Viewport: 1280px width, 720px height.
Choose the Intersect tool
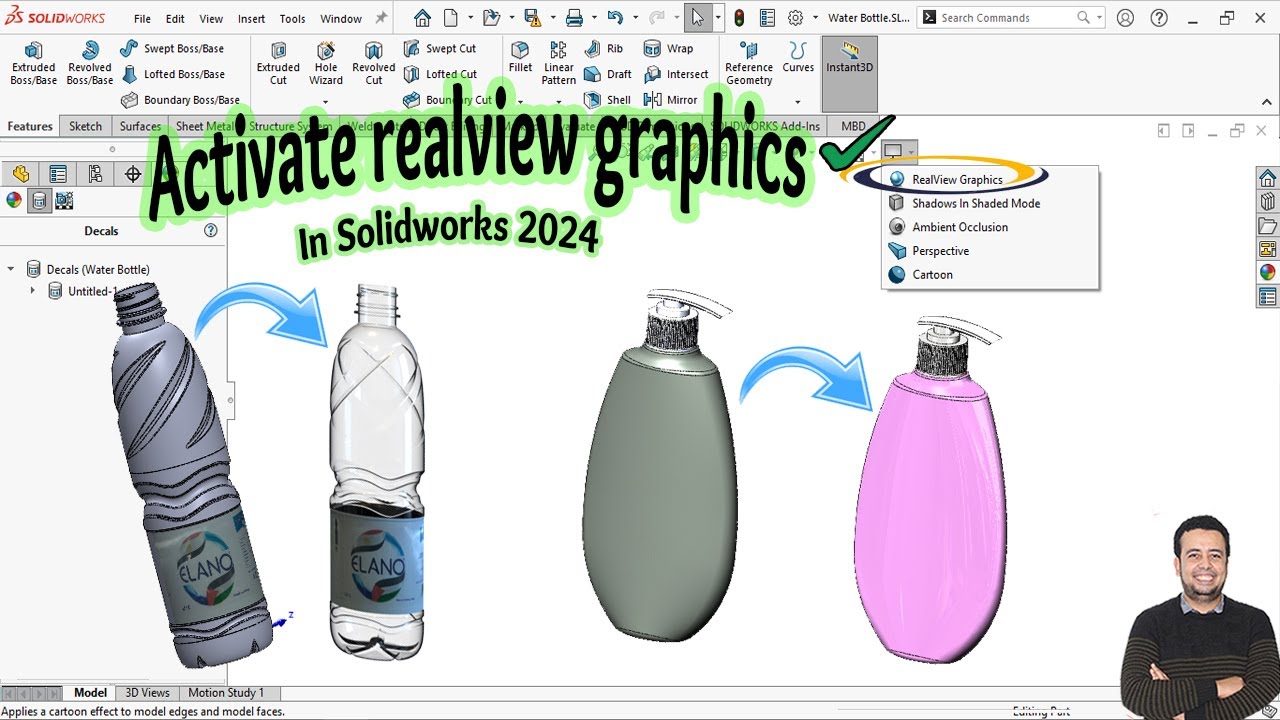coord(676,74)
